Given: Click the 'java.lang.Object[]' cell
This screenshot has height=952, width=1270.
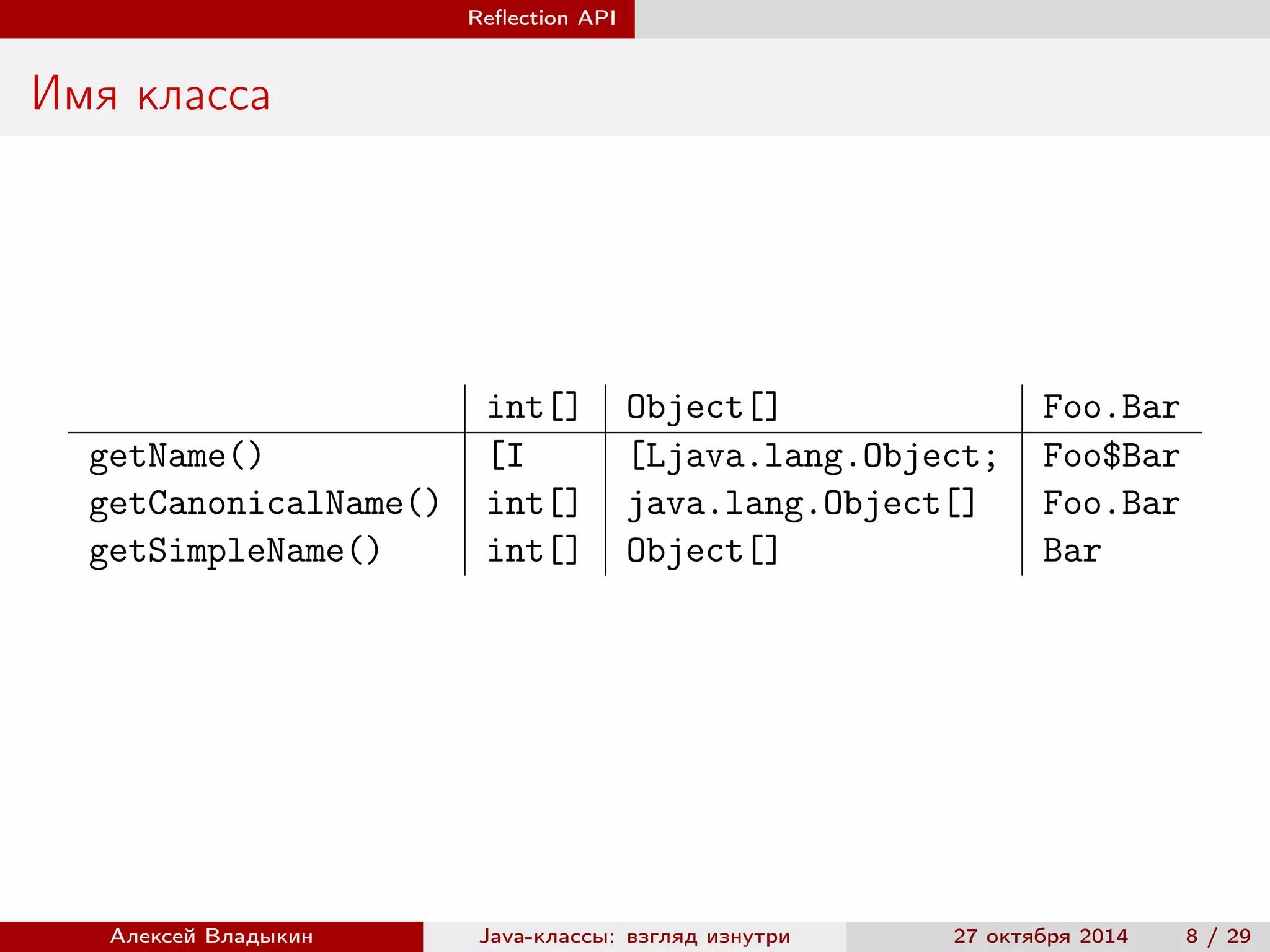Looking at the screenshot, I should [x=801, y=504].
